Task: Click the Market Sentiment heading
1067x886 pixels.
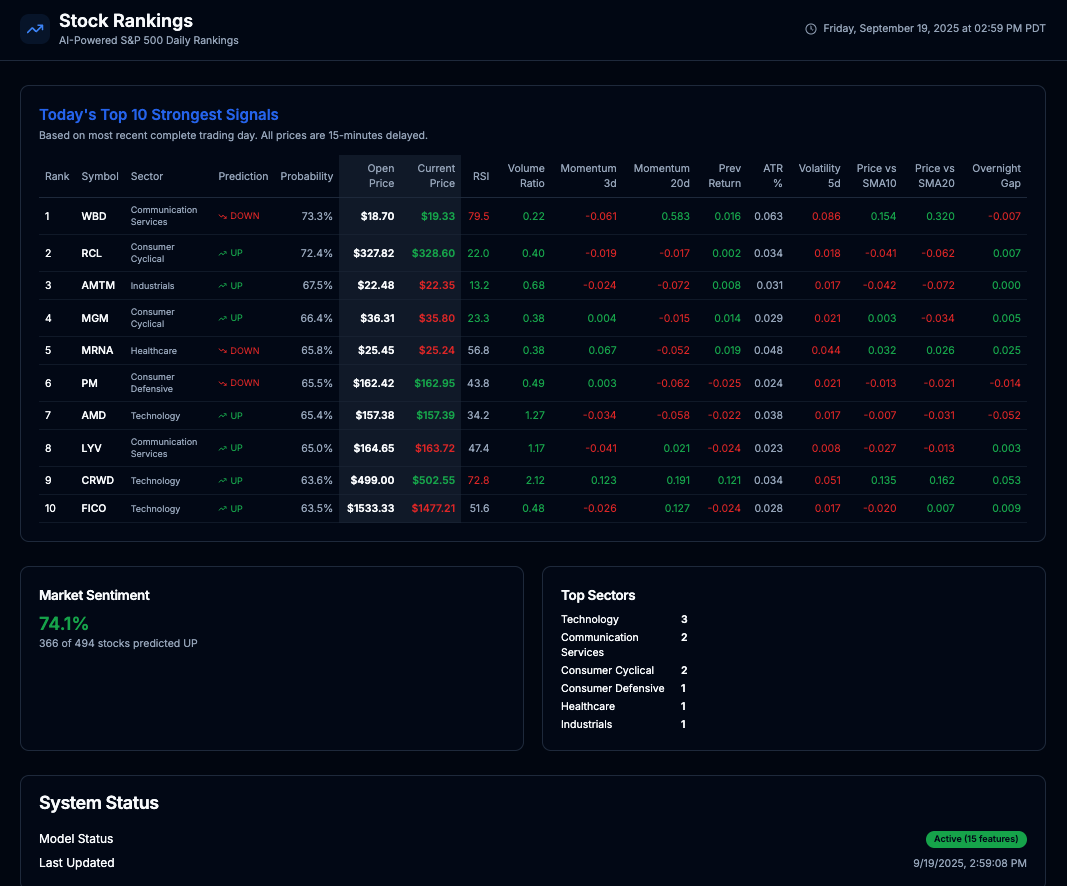Action: (94, 595)
